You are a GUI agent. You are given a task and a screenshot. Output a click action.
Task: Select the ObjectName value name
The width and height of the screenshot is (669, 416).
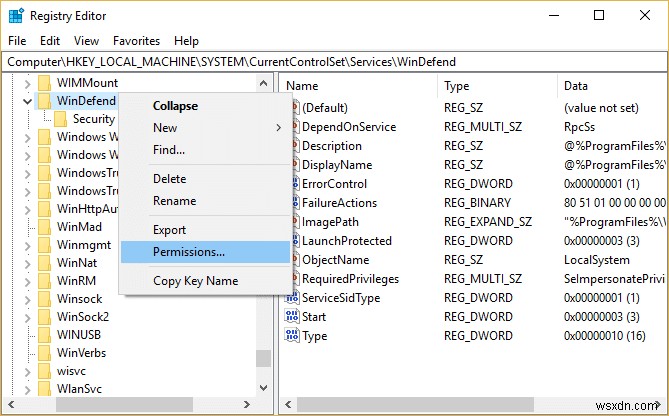(335, 259)
